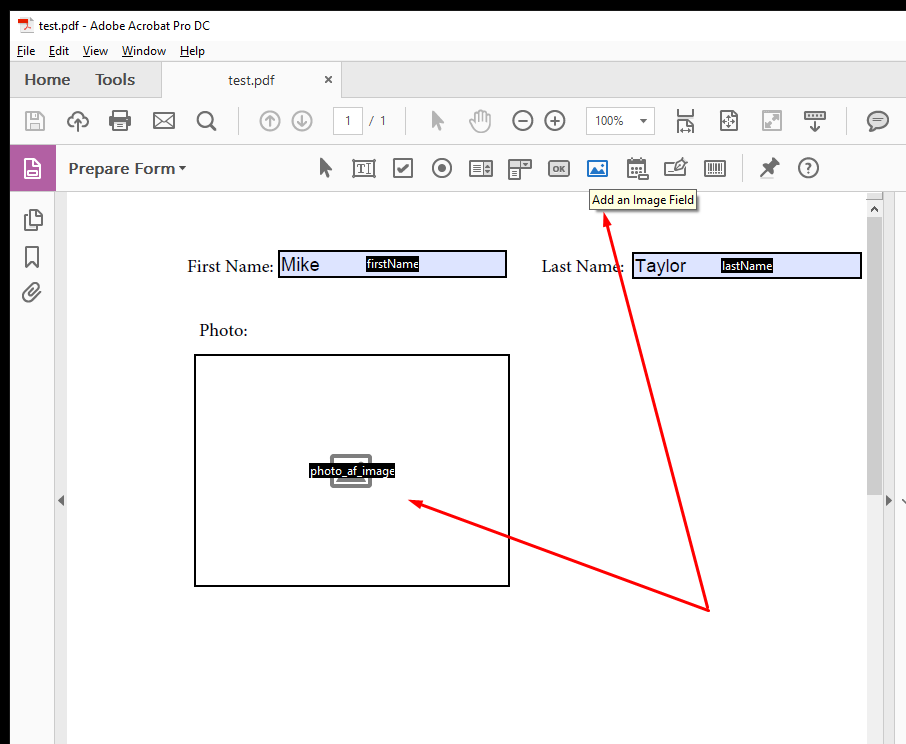Activate the Hand pan tool
The image size is (906, 744).
480,121
